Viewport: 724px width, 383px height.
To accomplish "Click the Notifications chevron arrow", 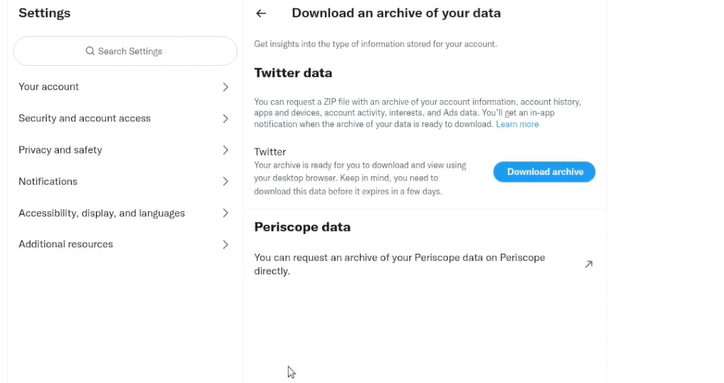I will [225, 182].
